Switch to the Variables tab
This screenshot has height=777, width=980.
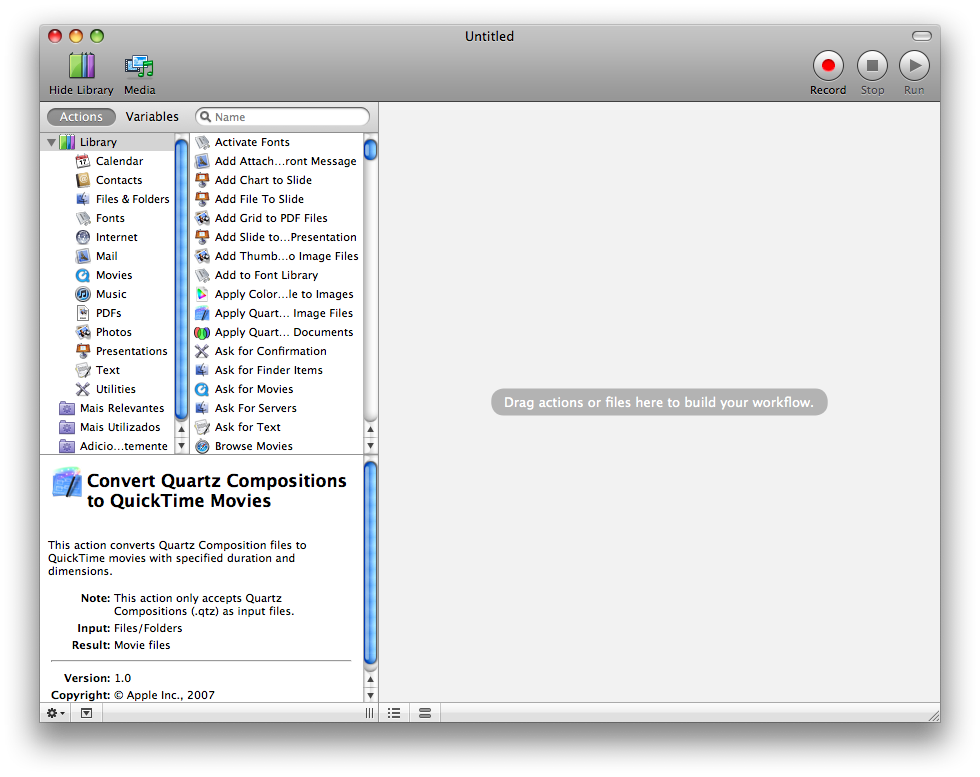tap(152, 117)
